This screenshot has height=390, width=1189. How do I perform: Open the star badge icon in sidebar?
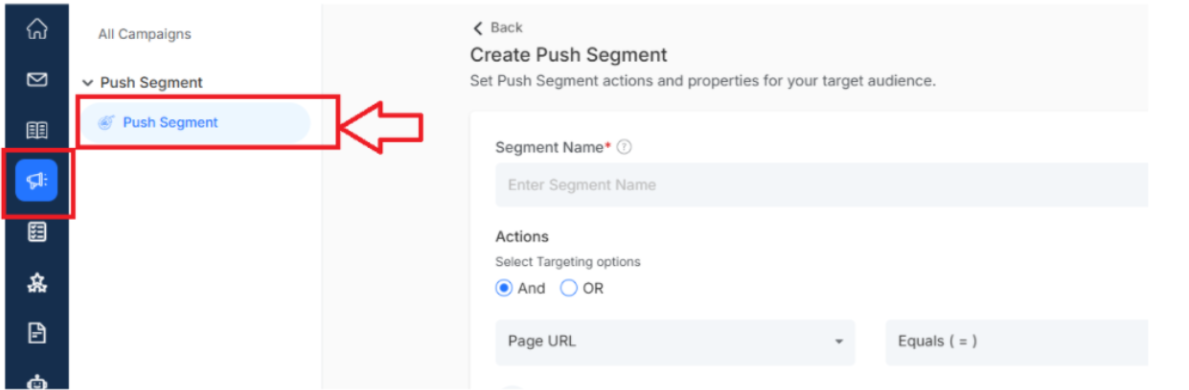tap(36, 283)
